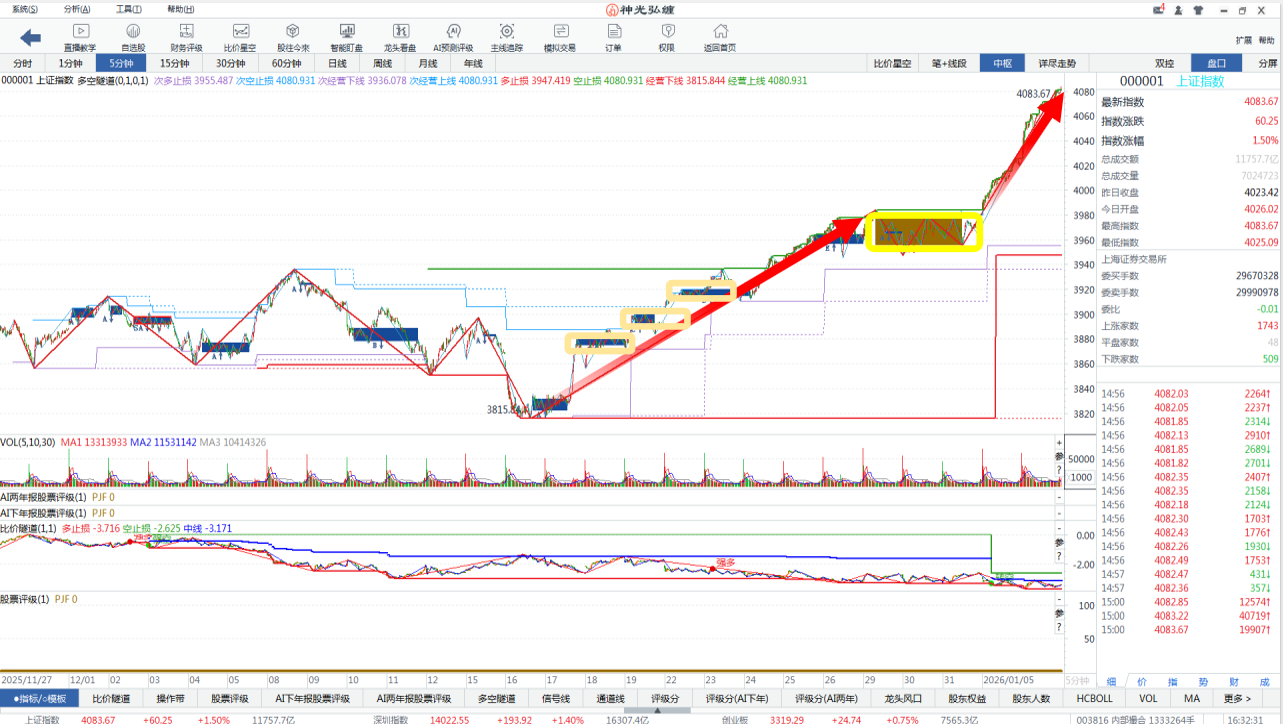The image size is (1283, 724).
Task: Click the blue back arrow icon
Action: 30,38
